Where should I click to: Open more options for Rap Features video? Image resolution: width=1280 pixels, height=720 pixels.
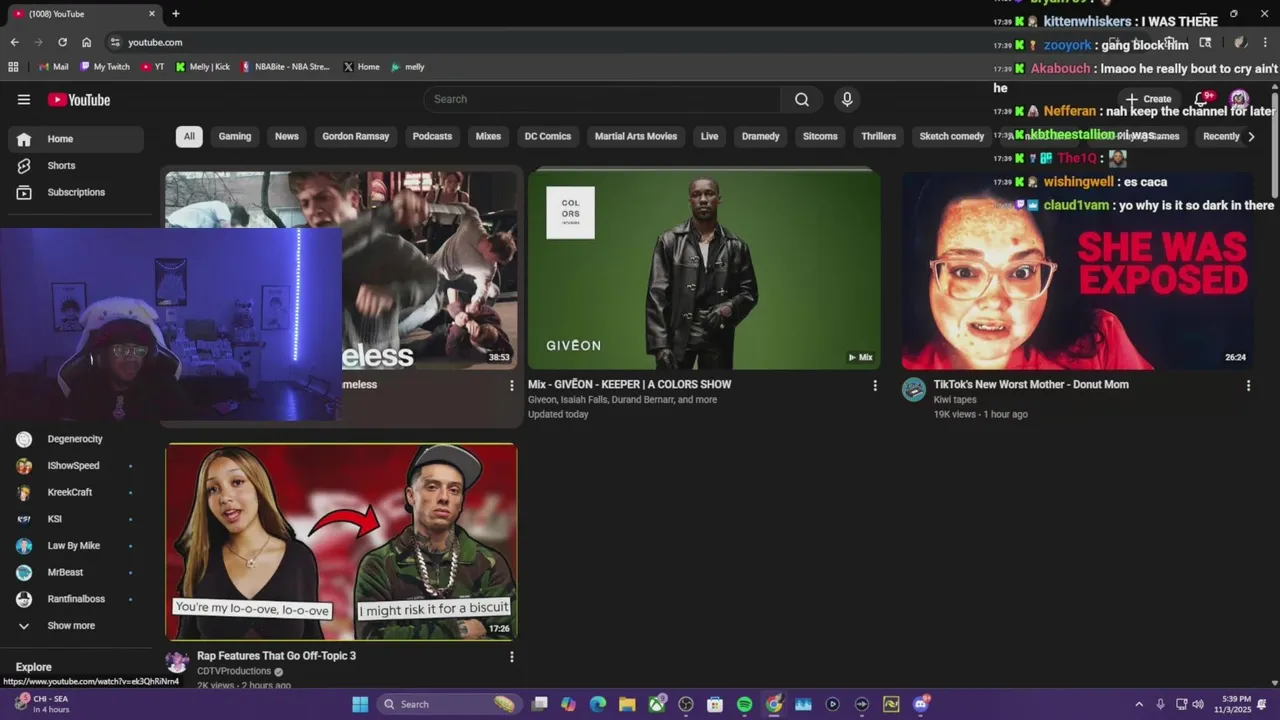[511, 657]
